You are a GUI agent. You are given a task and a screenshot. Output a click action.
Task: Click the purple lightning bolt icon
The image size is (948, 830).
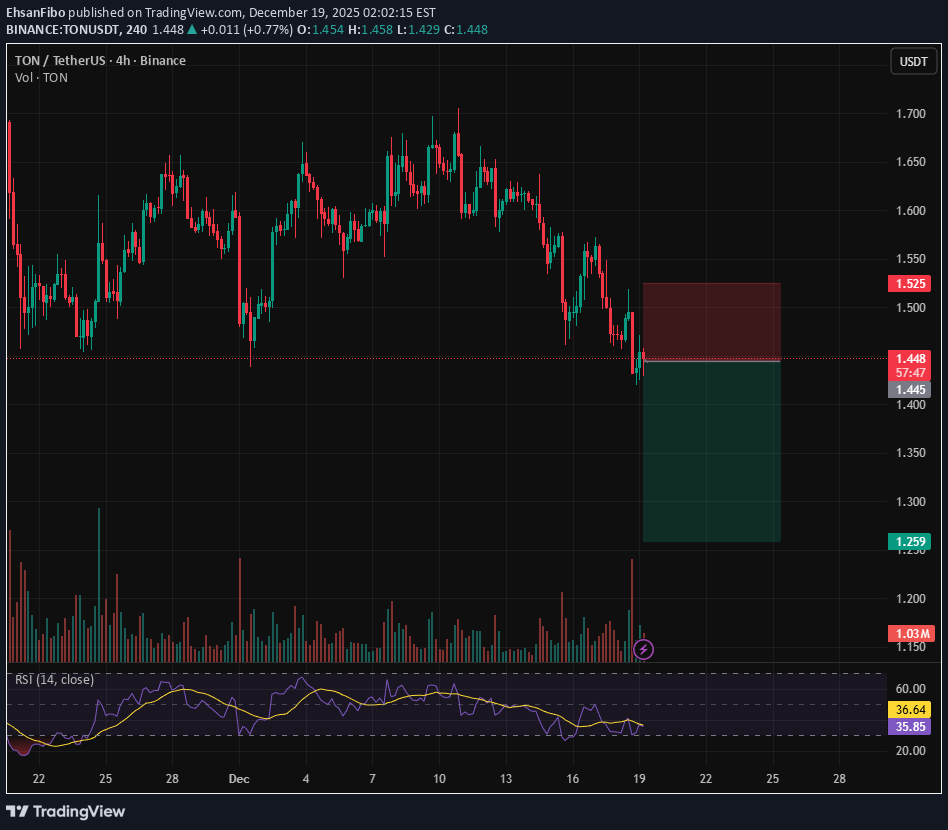(644, 650)
